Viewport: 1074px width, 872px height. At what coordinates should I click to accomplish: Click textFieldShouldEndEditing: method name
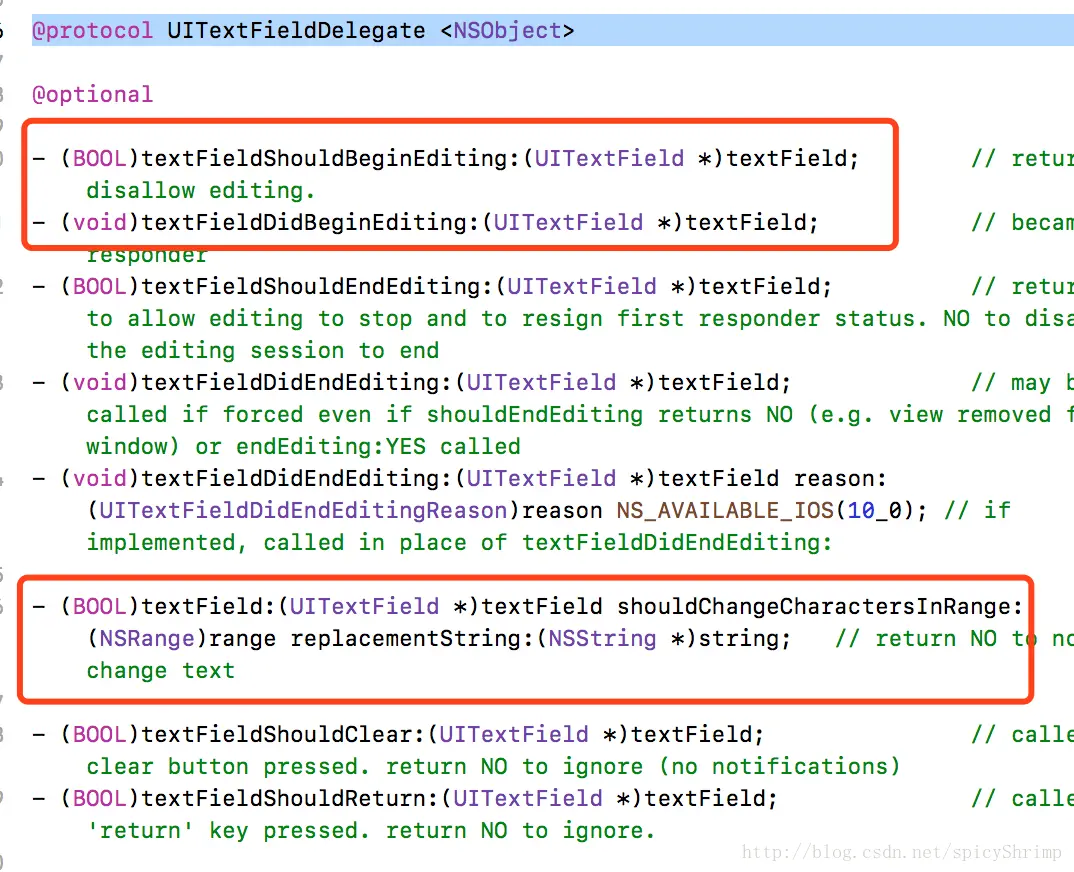(316, 286)
